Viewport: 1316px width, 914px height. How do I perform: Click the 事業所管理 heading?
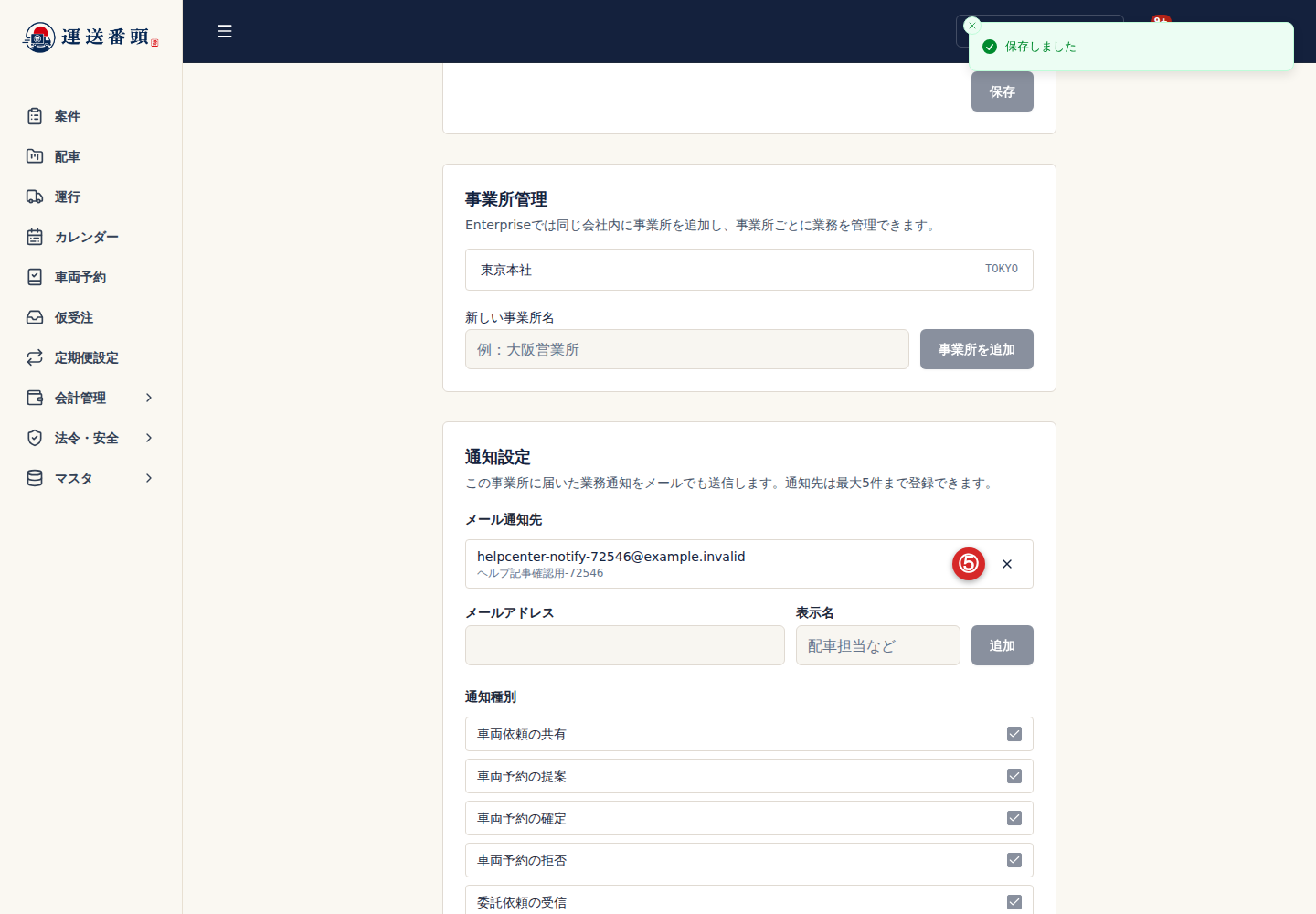[x=506, y=199]
